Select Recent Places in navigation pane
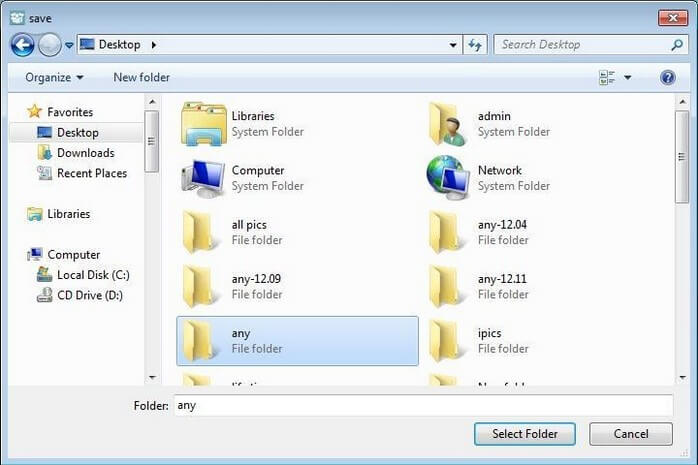The width and height of the screenshot is (698, 465). 92,174
